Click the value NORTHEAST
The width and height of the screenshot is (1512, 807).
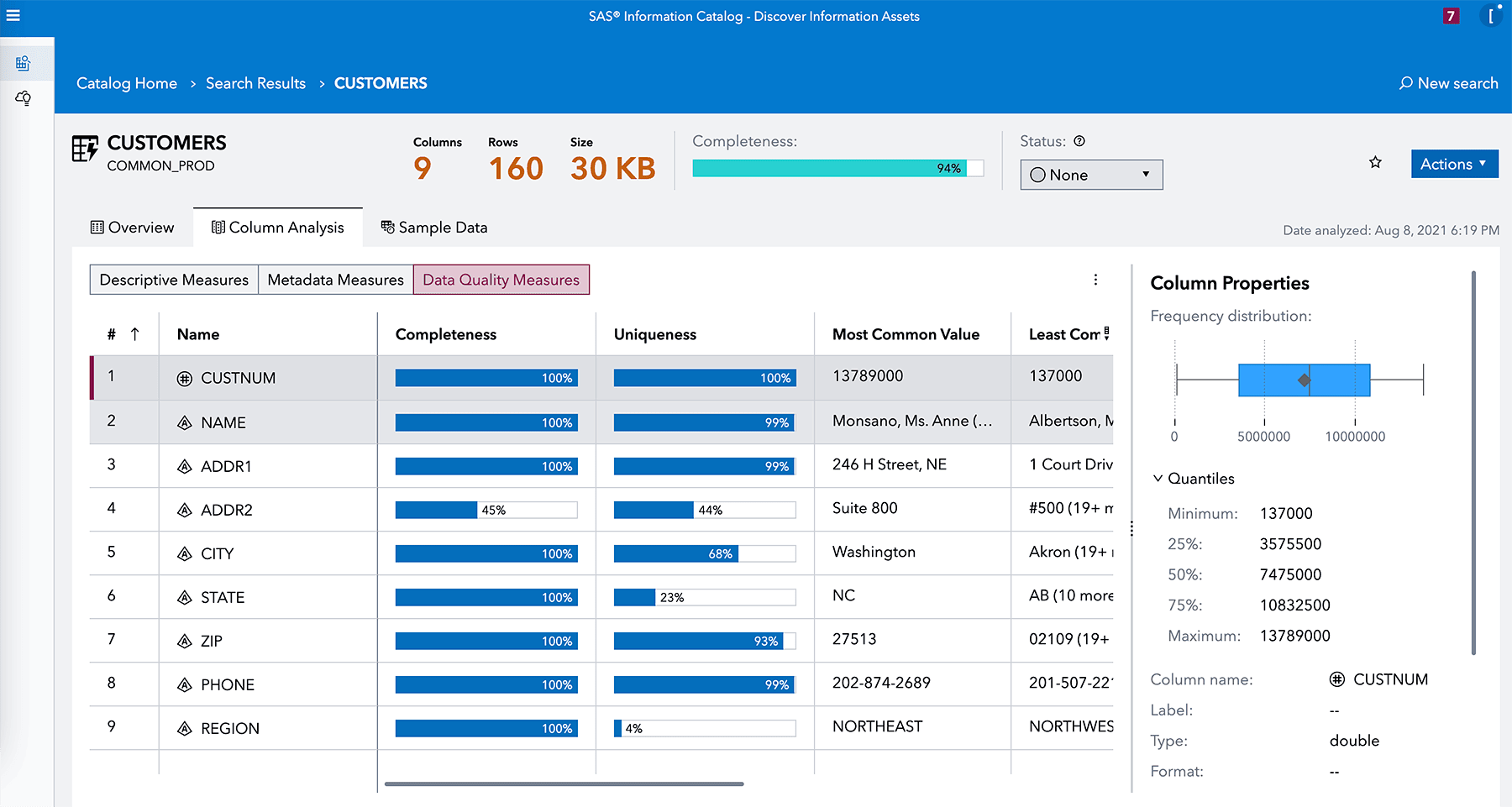[877, 726]
